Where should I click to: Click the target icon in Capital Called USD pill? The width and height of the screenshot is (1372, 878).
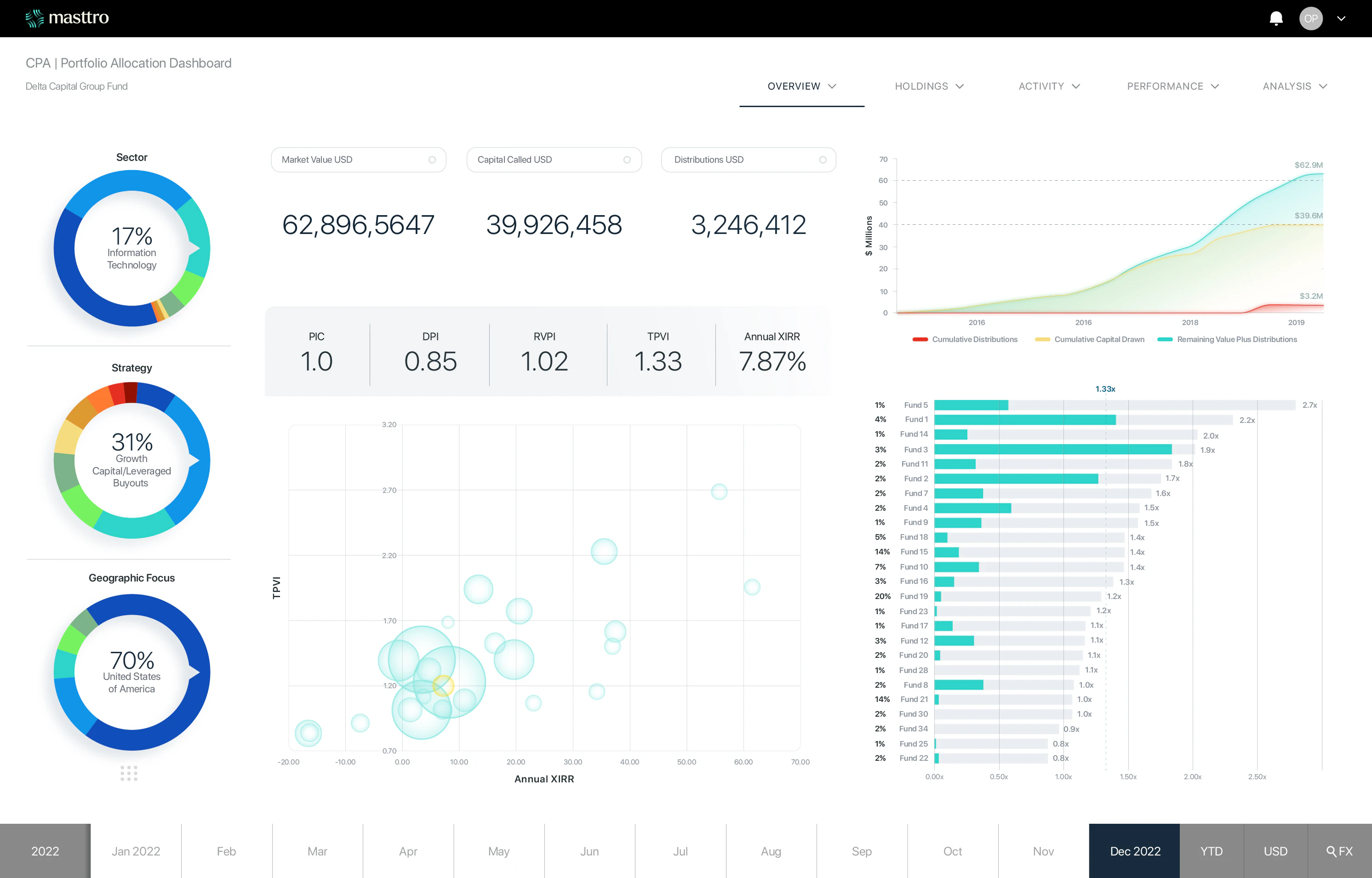pos(627,160)
